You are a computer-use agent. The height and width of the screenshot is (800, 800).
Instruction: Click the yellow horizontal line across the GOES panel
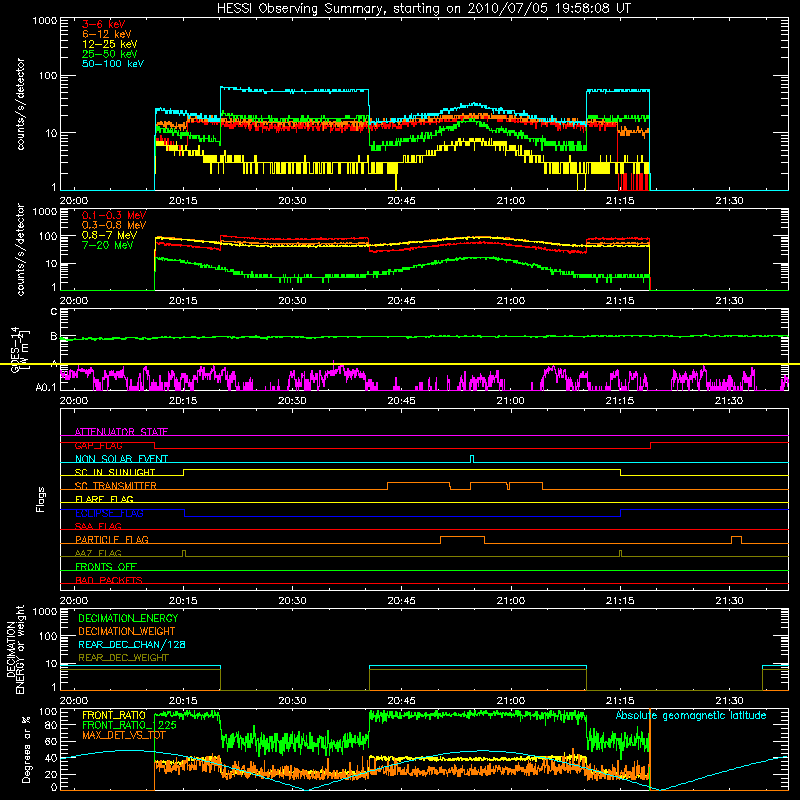(400, 364)
